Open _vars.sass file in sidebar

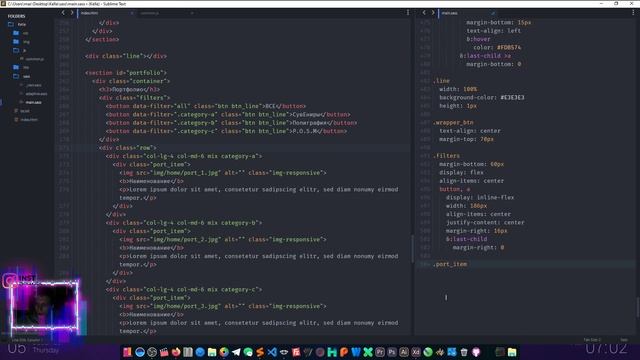coord(33,85)
